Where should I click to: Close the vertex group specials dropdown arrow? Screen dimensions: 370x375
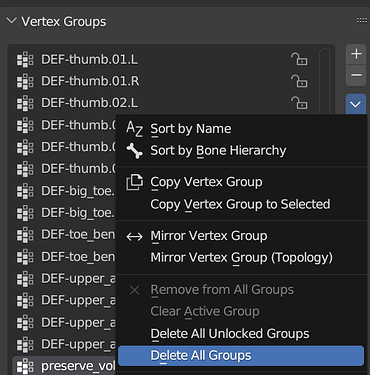tap(356, 104)
